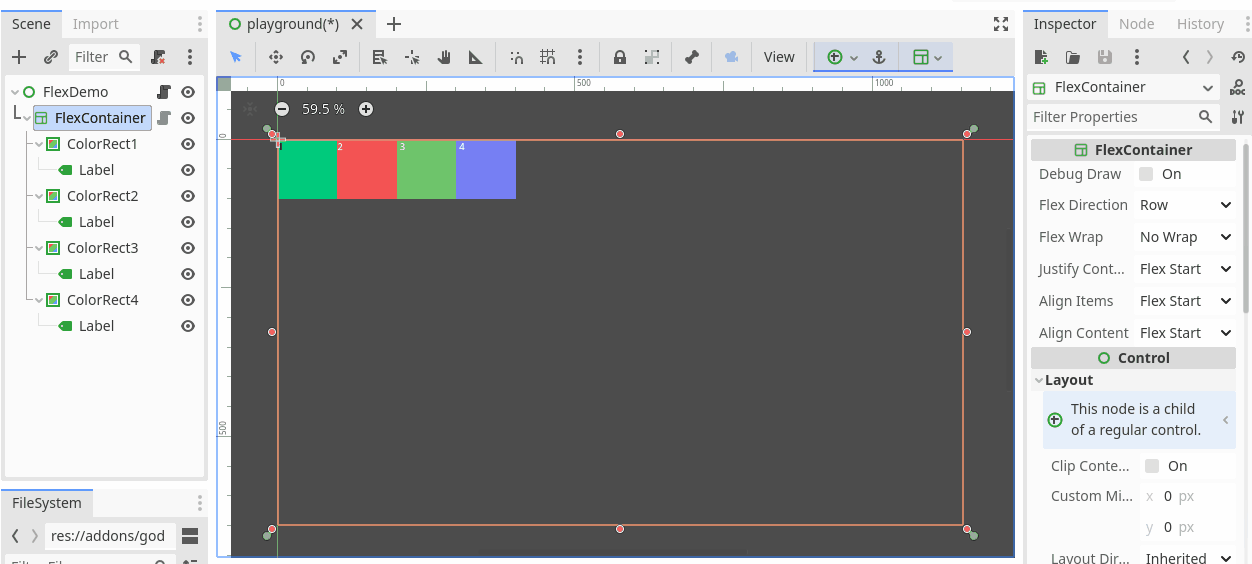Choose the pivot point tool
Viewport: 1252px width, 564px height.
[412, 57]
